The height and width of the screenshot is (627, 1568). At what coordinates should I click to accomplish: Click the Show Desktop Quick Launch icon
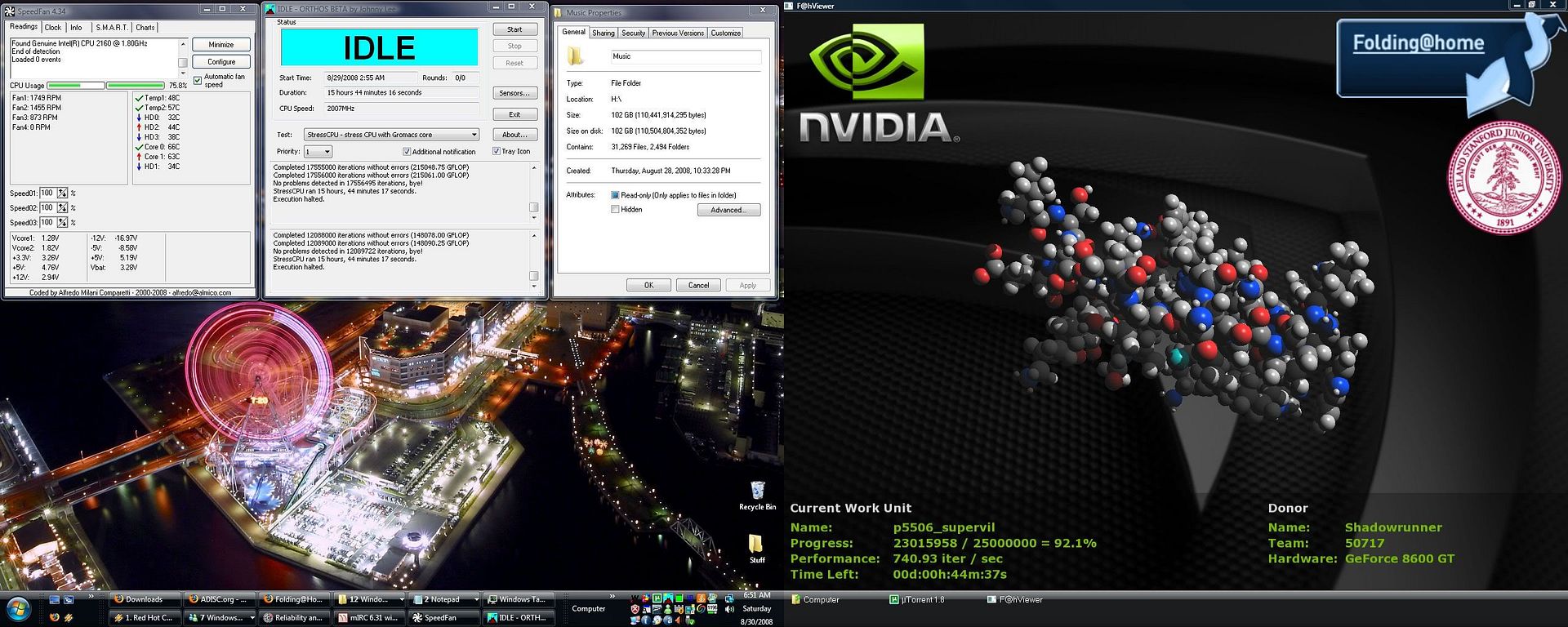55,599
